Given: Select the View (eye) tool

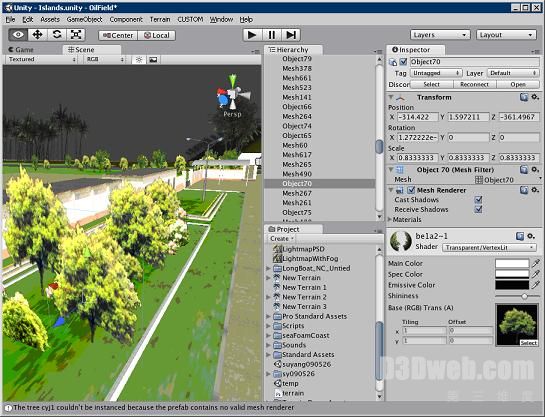Looking at the screenshot, I should click(x=18, y=34).
